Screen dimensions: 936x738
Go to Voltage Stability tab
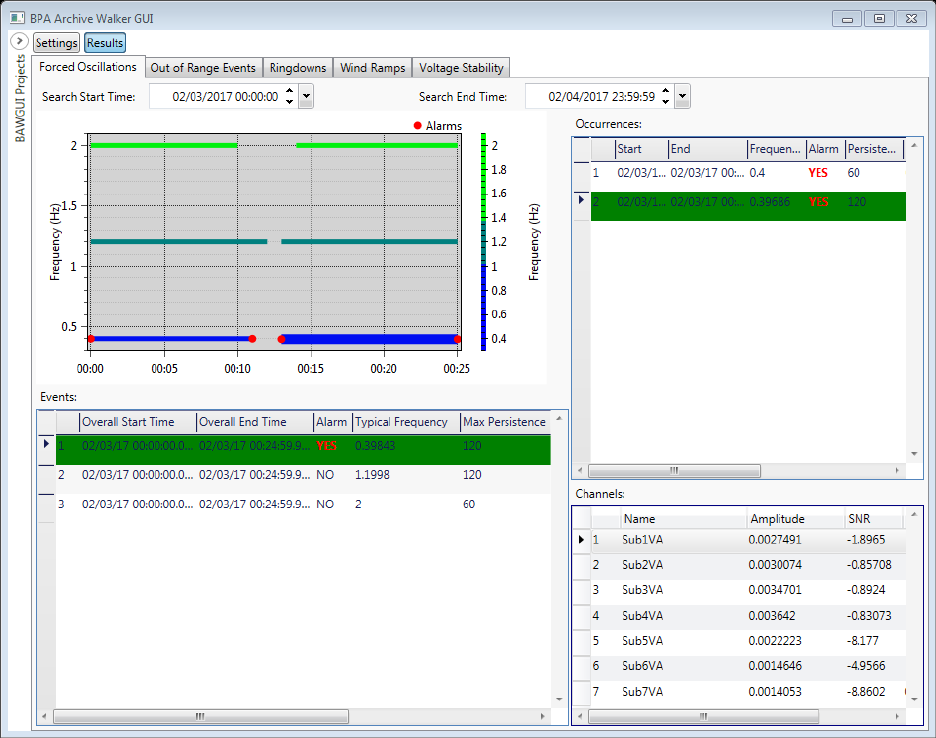[x=461, y=68]
